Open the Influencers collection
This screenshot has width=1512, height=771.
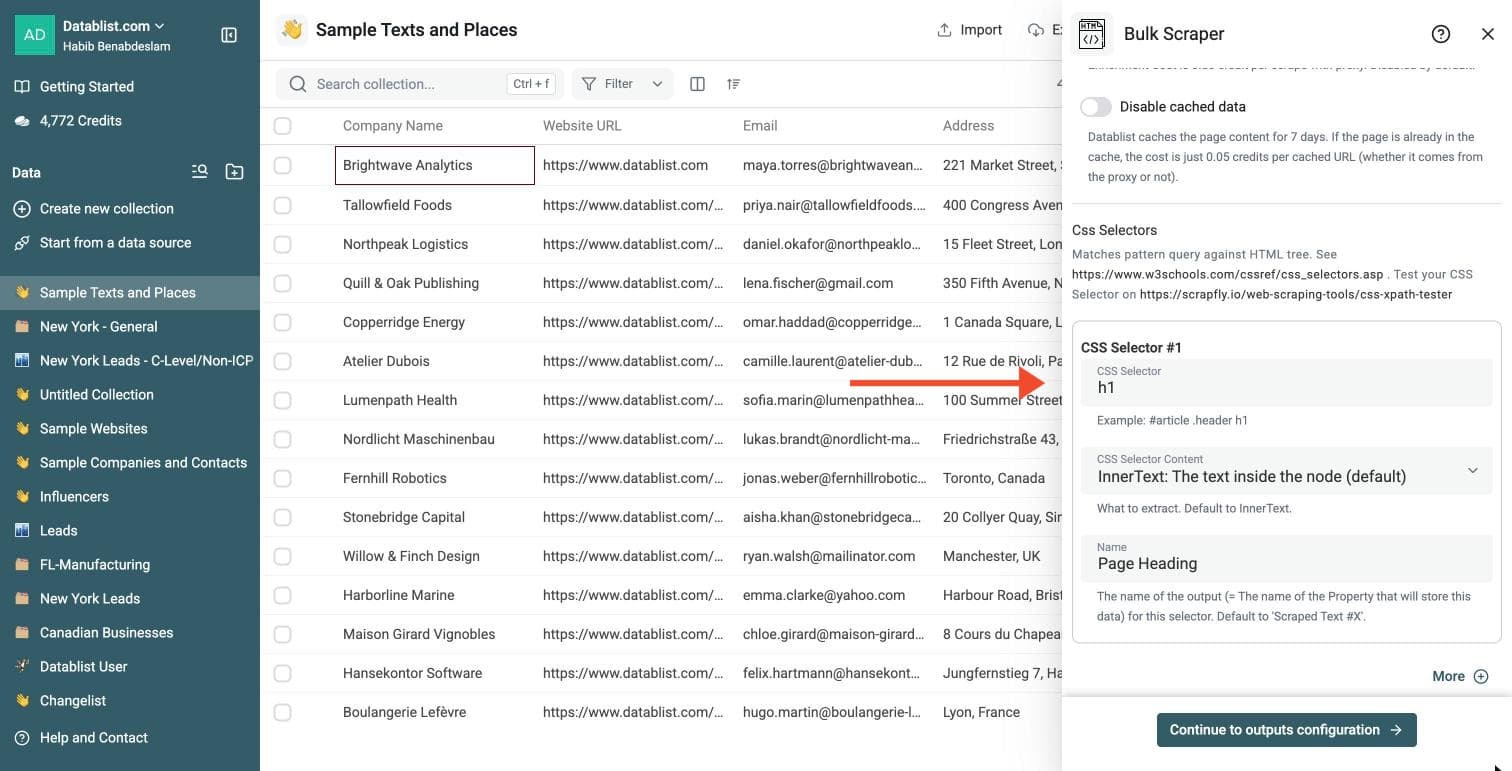(130, 497)
